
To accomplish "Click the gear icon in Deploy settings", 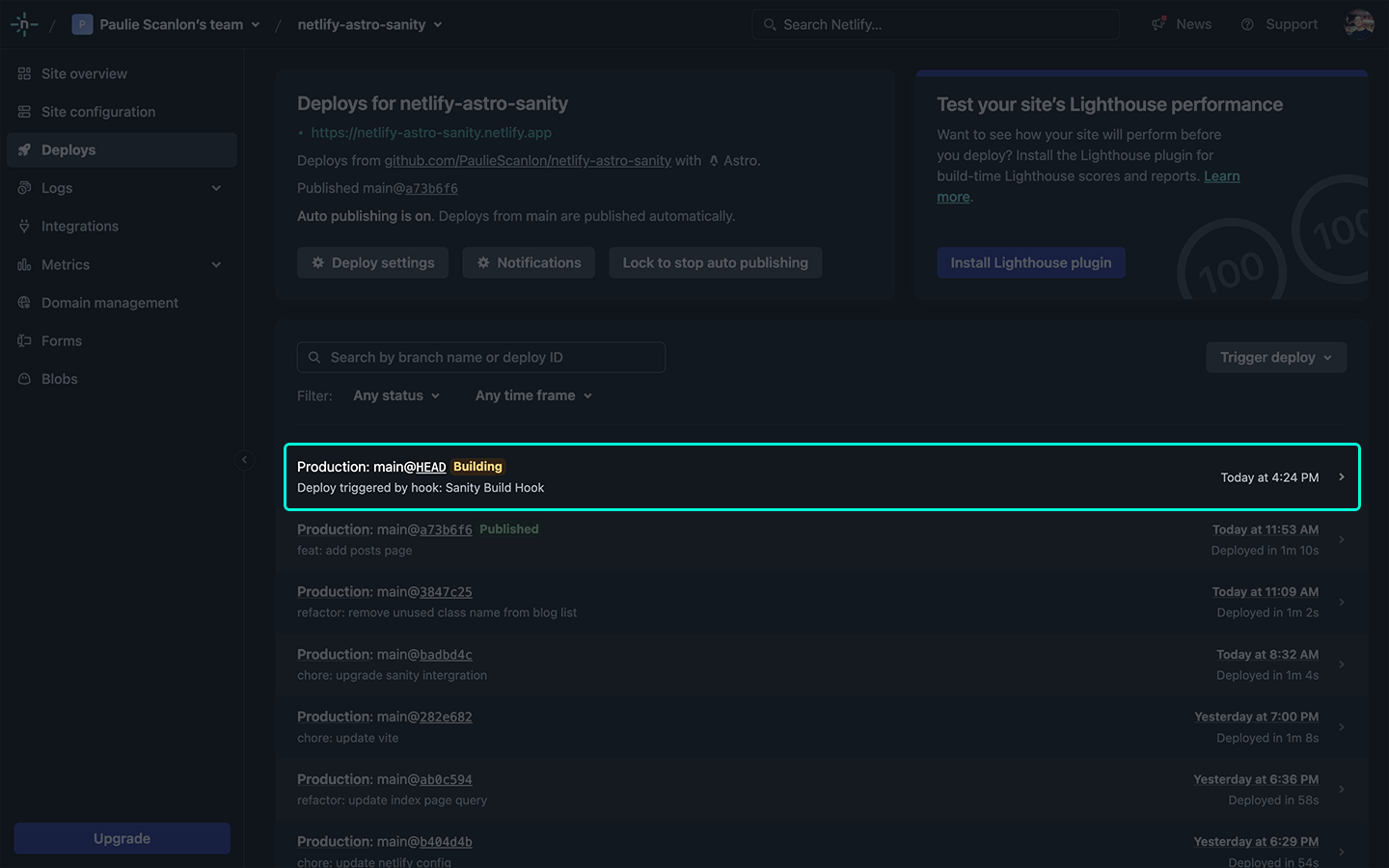I will click(317, 262).
